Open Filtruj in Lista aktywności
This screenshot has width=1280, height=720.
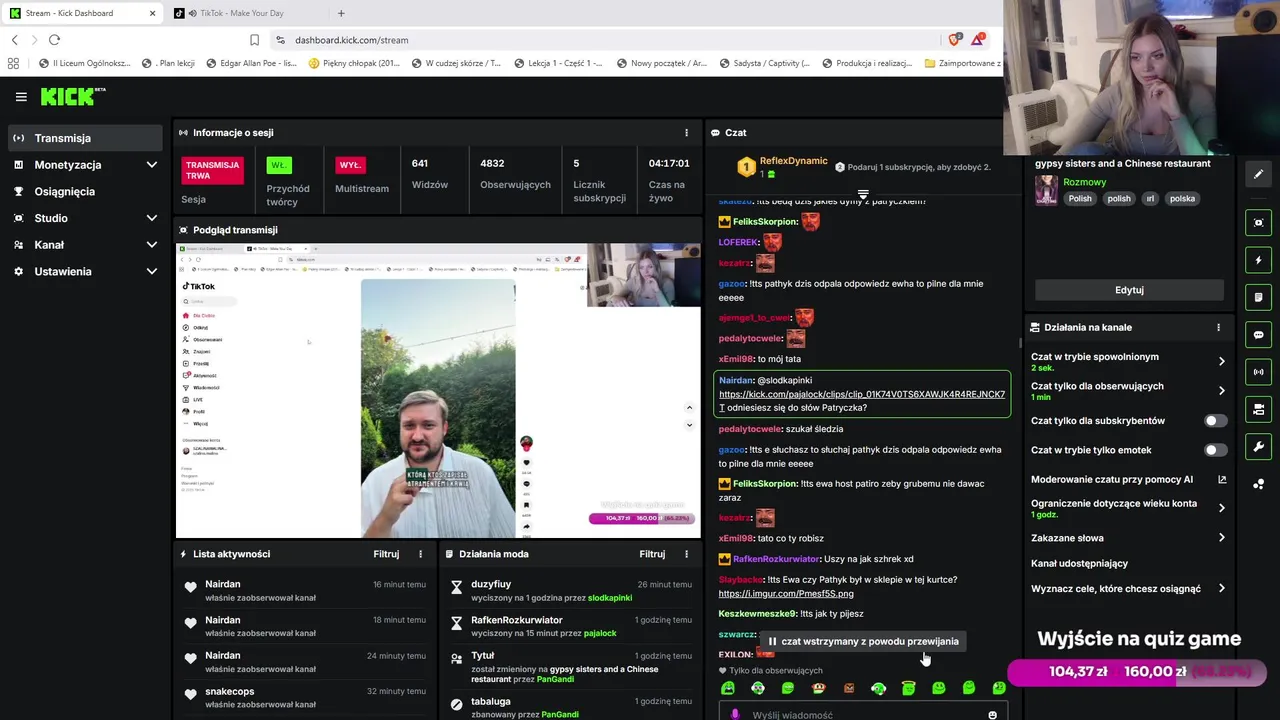point(386,554)
